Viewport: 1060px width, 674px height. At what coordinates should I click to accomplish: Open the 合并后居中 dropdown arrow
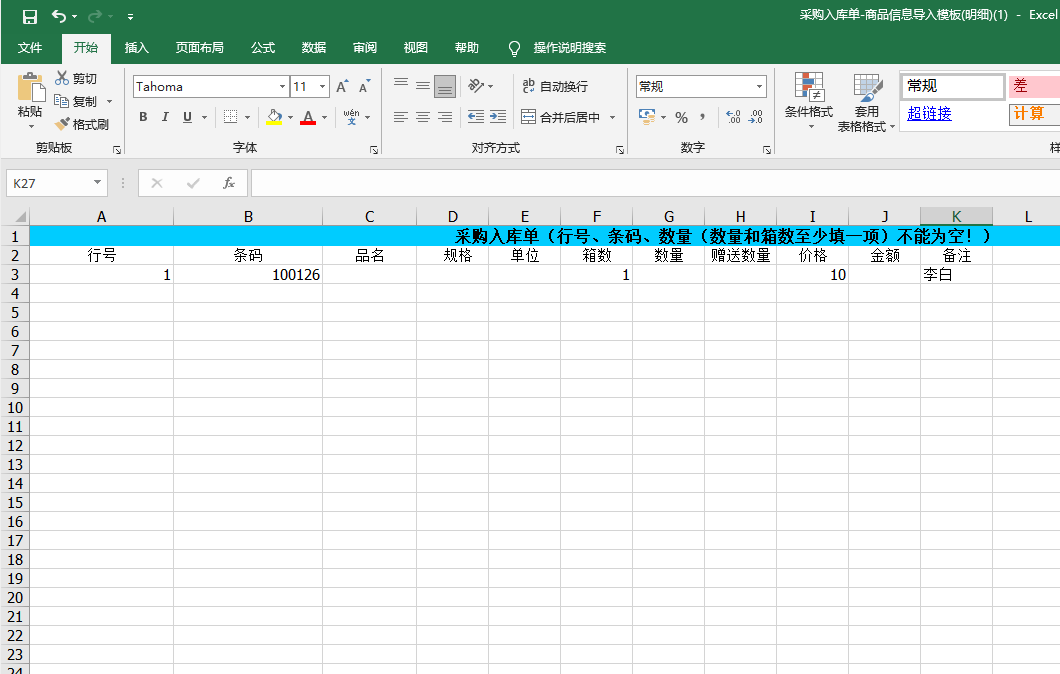[x=612, y=117]
